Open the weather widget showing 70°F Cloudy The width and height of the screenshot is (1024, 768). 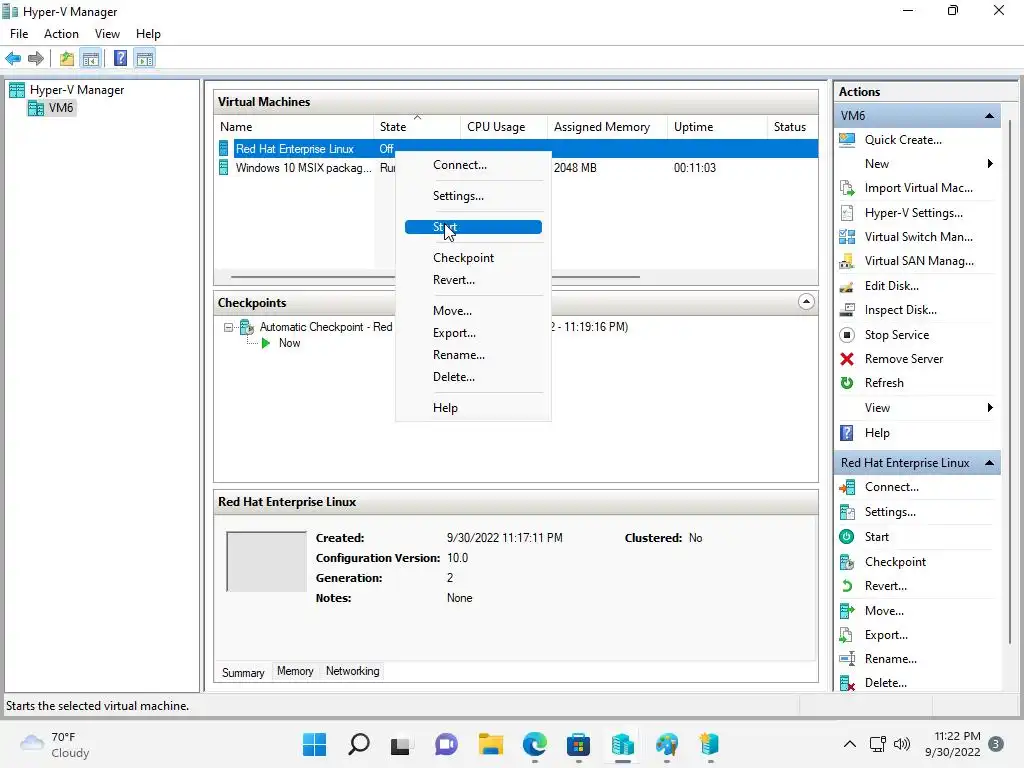tap(54, 744)
